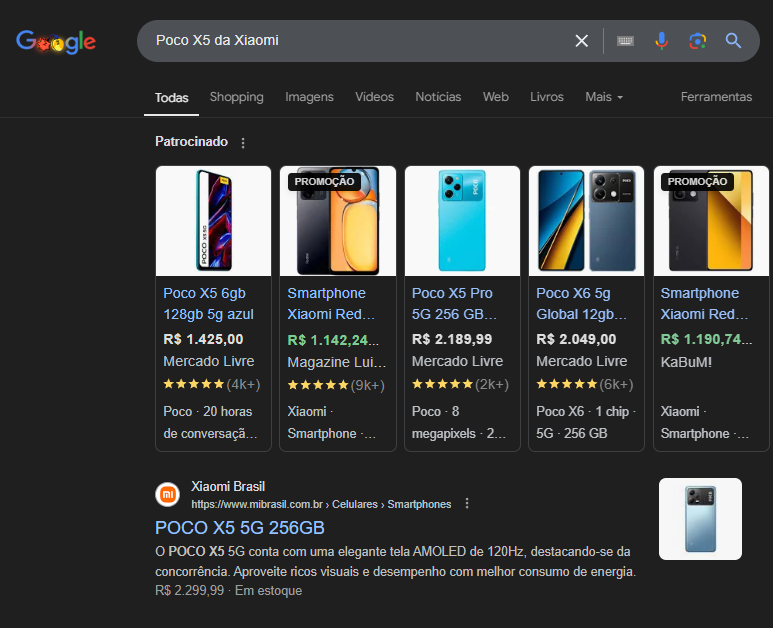Clear the search box with the X icon
The width and height of the screenshot is (773, 628).
pos(582,41)
